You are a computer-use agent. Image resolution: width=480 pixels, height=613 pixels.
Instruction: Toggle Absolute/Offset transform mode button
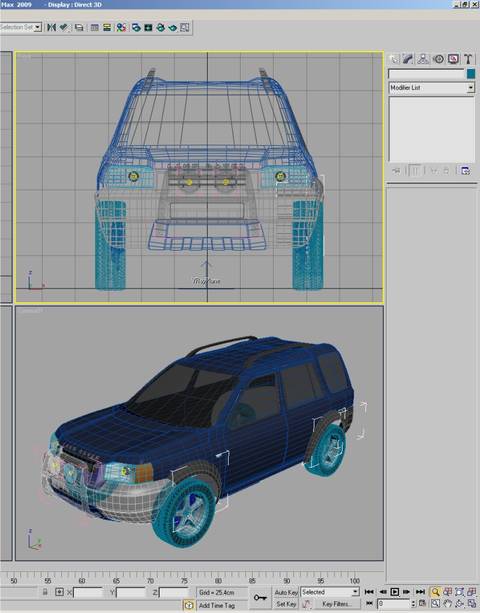coord(59,592)
